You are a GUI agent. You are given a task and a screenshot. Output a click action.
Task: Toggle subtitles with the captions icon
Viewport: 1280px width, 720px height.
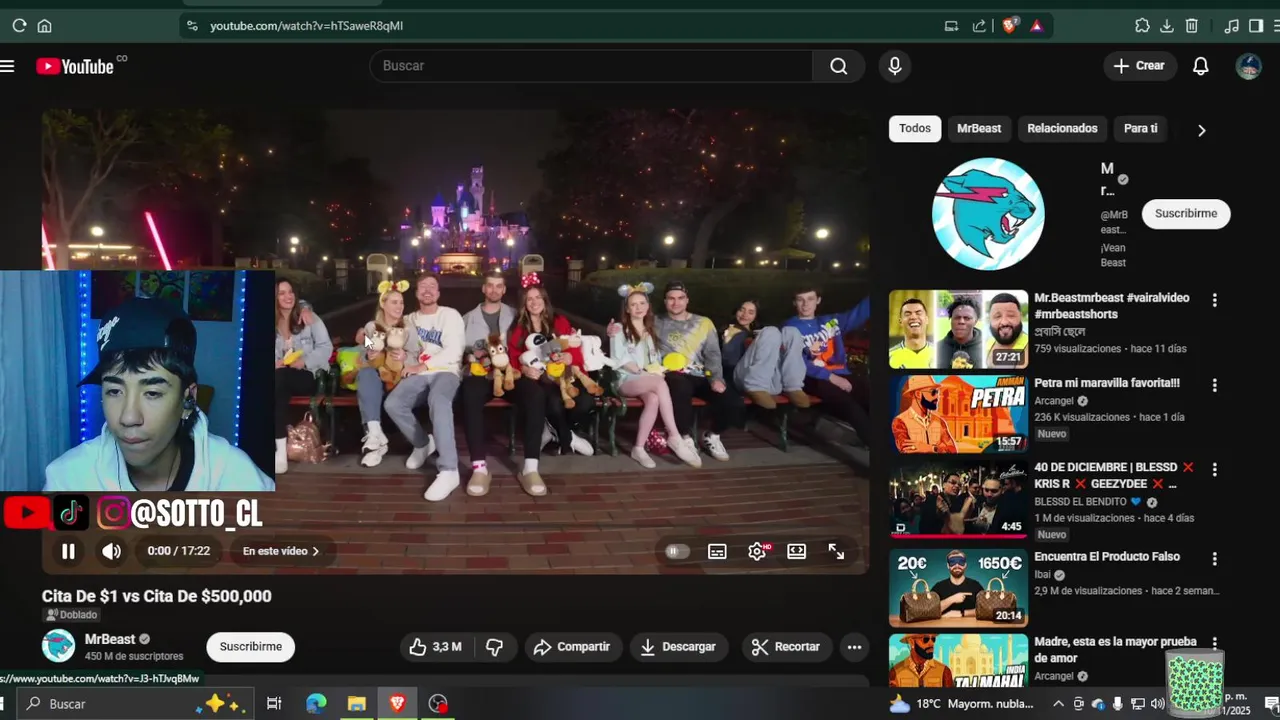click(717, 551)
